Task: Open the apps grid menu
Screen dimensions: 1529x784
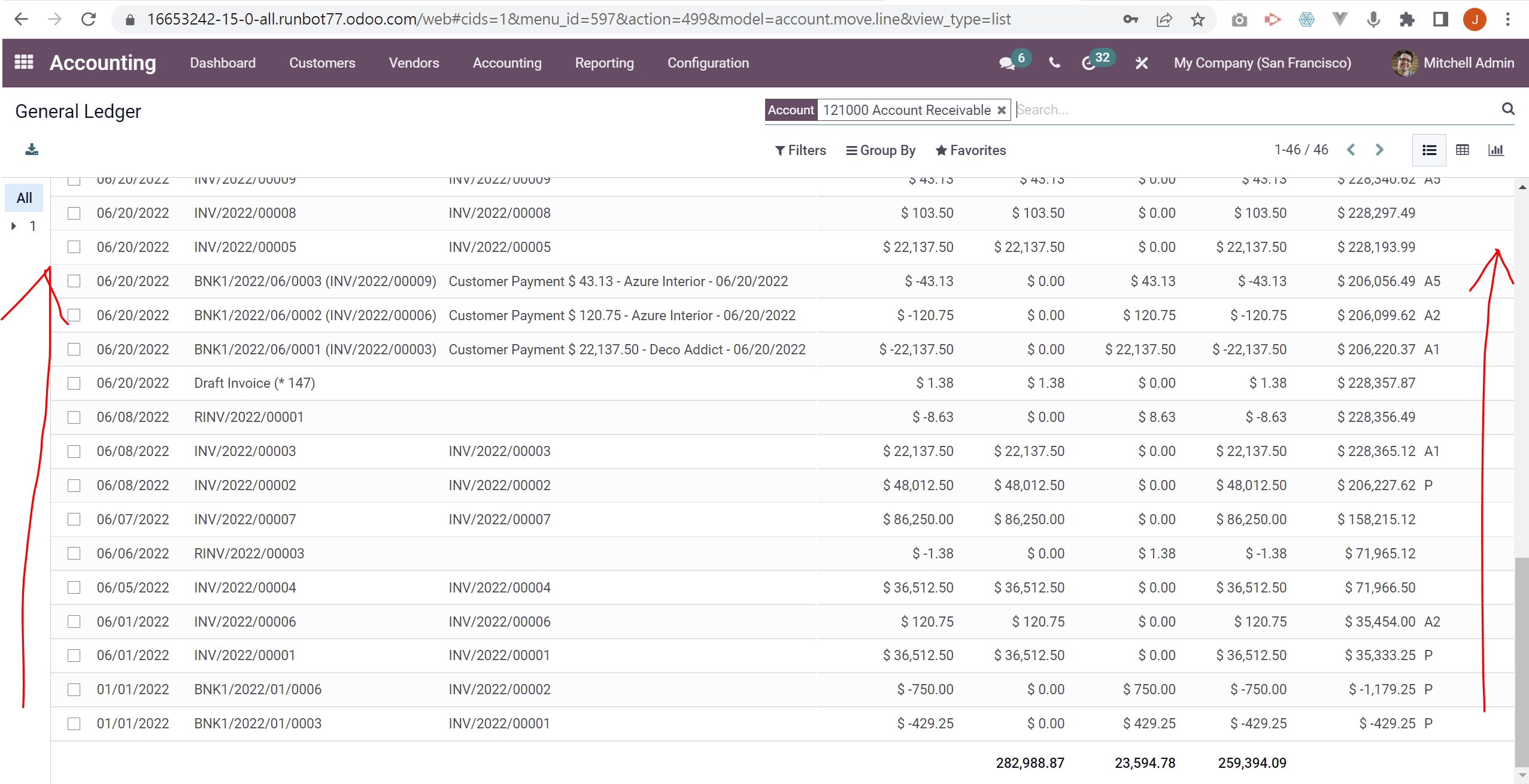Action: coord(23,62)
